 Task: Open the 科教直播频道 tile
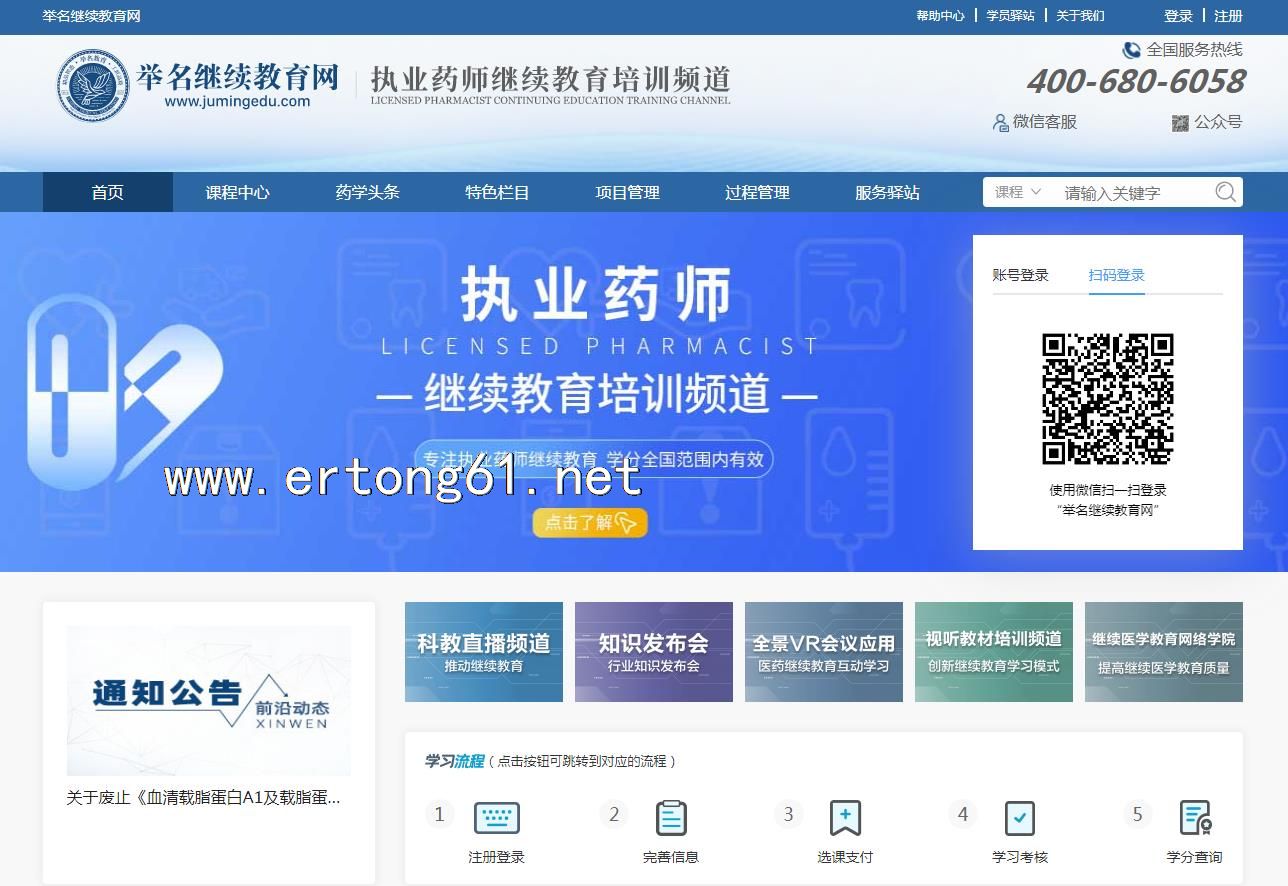(484, 652)
